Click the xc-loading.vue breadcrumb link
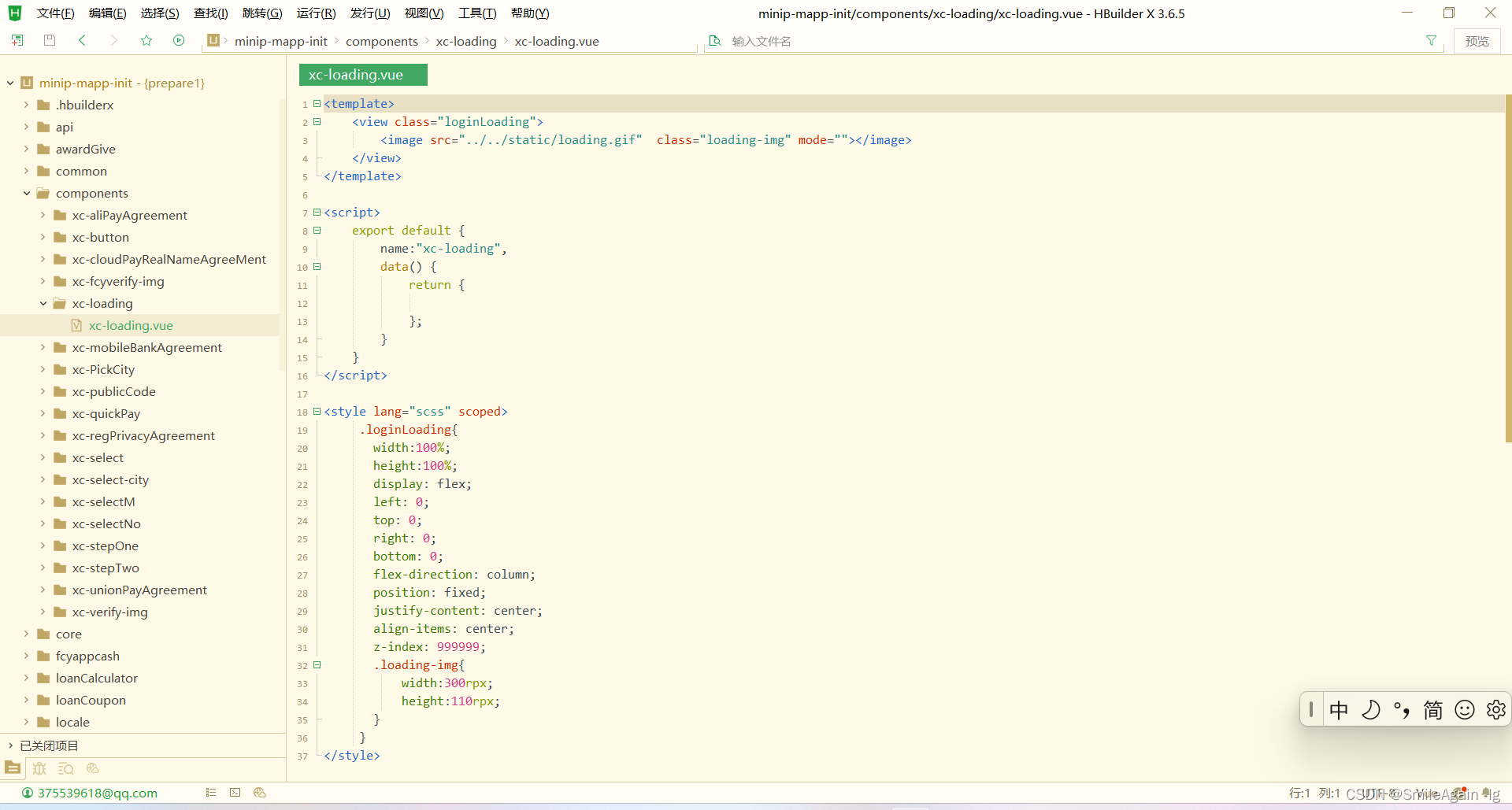 tap(557, 41)
